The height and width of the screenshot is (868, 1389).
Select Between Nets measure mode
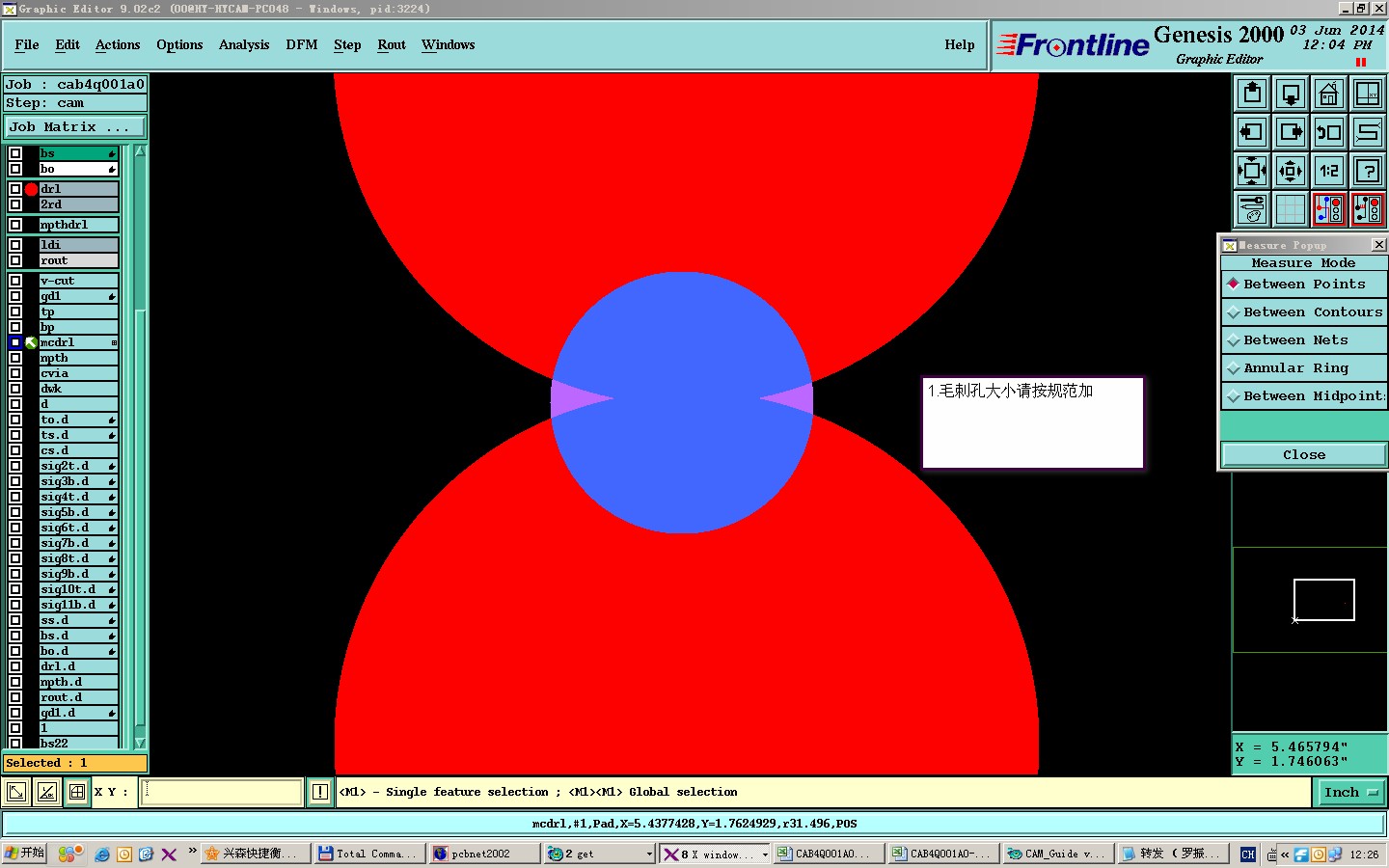click(x=1304, y=340)
